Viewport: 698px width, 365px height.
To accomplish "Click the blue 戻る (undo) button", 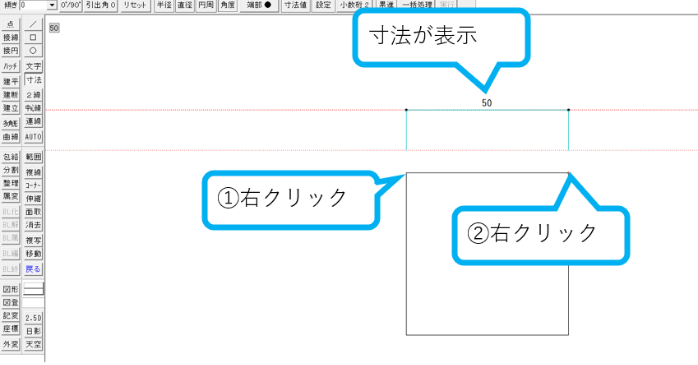I will click(33, 269).
